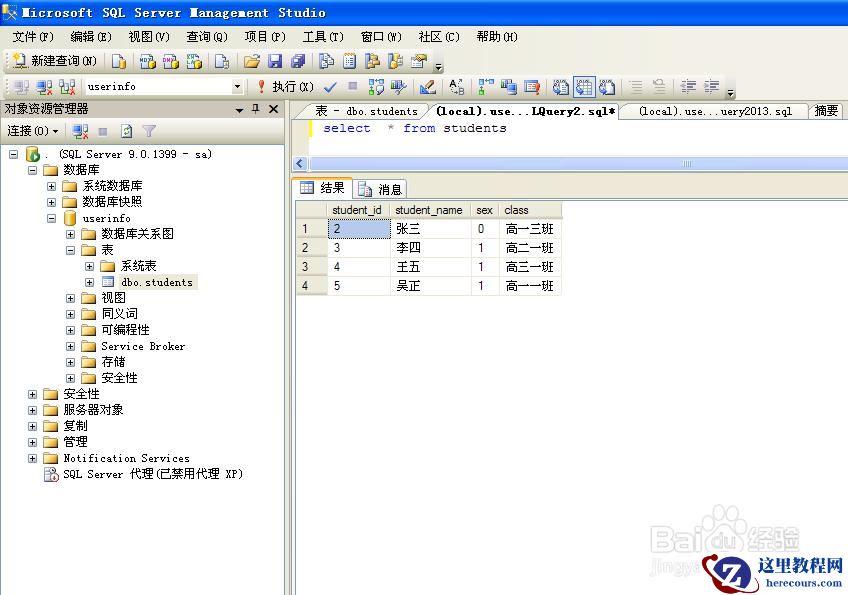Click the Summary page toolbar icon

pyautogui.click(x=349, y=61)
